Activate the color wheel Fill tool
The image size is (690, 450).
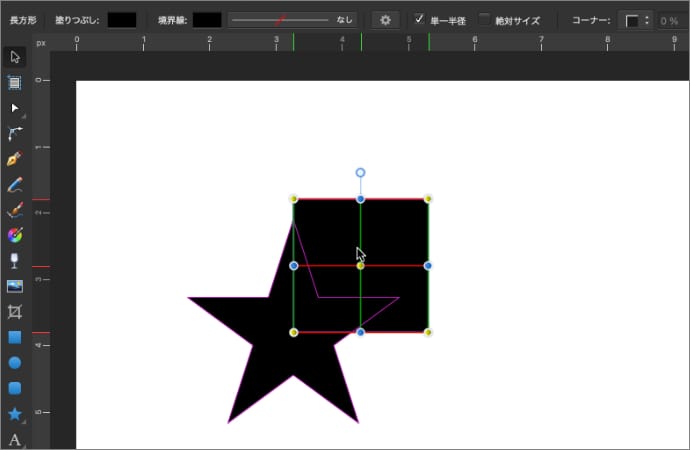coord(15,236)
